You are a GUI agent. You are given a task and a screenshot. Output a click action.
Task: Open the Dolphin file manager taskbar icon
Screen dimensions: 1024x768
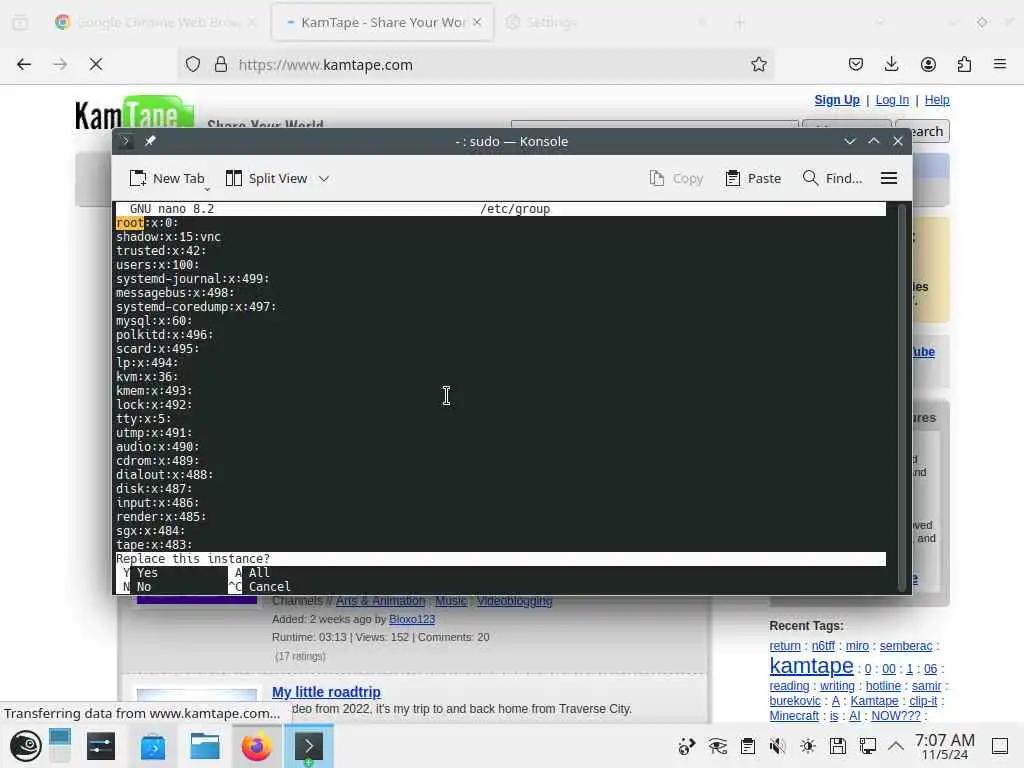coord(204,746)
